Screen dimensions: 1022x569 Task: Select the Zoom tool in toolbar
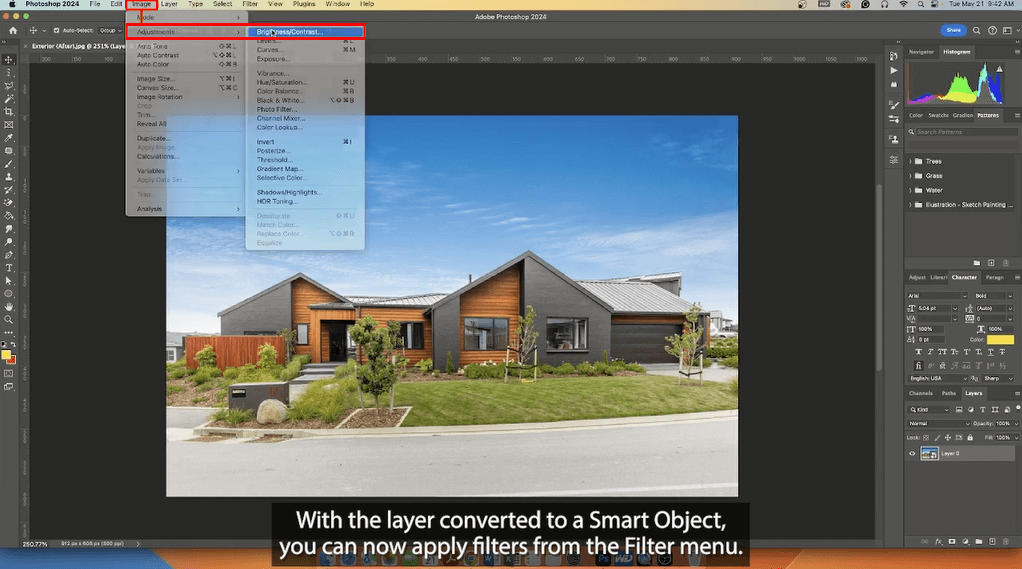[x=8, y=320]
